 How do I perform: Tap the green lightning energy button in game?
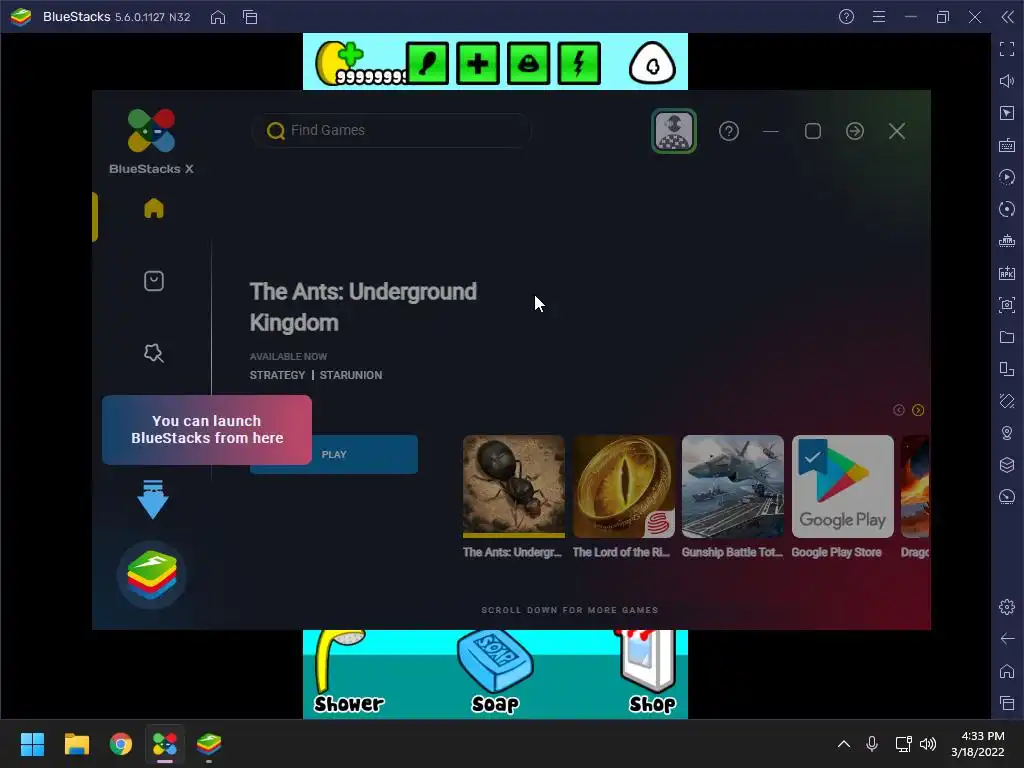pos(579,63)
